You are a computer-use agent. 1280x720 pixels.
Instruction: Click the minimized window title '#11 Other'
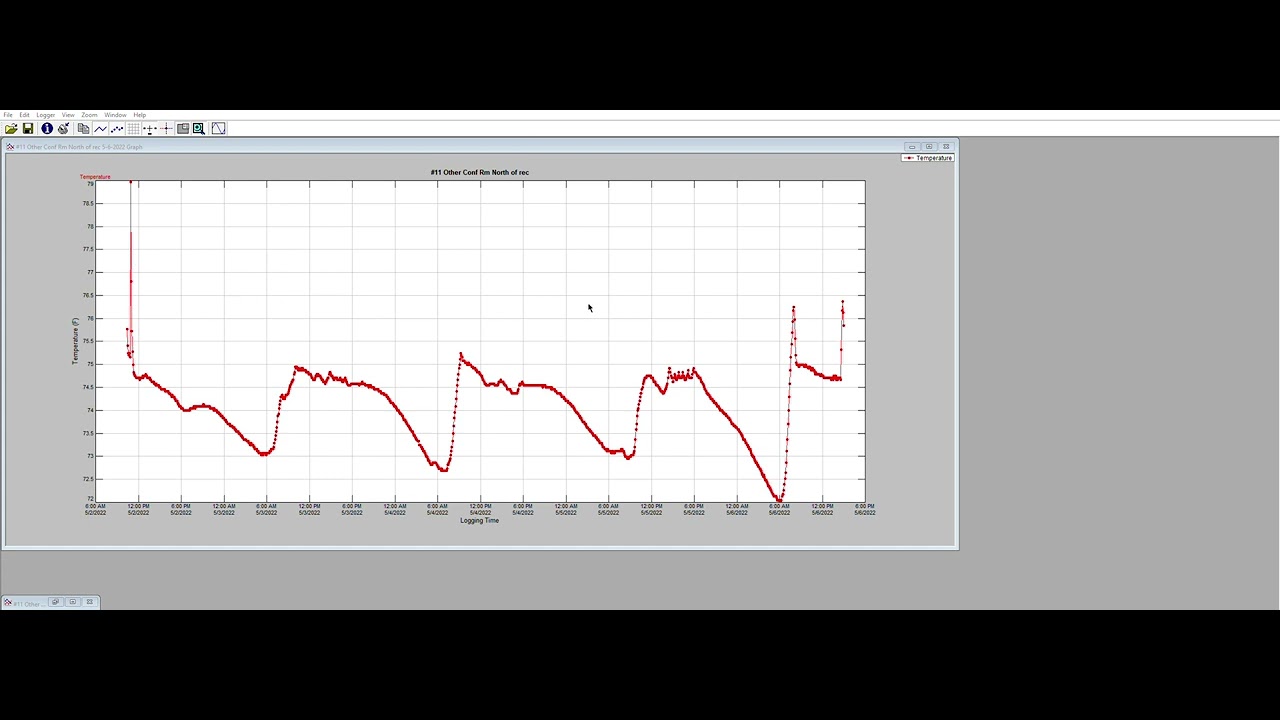coord(27,603)
